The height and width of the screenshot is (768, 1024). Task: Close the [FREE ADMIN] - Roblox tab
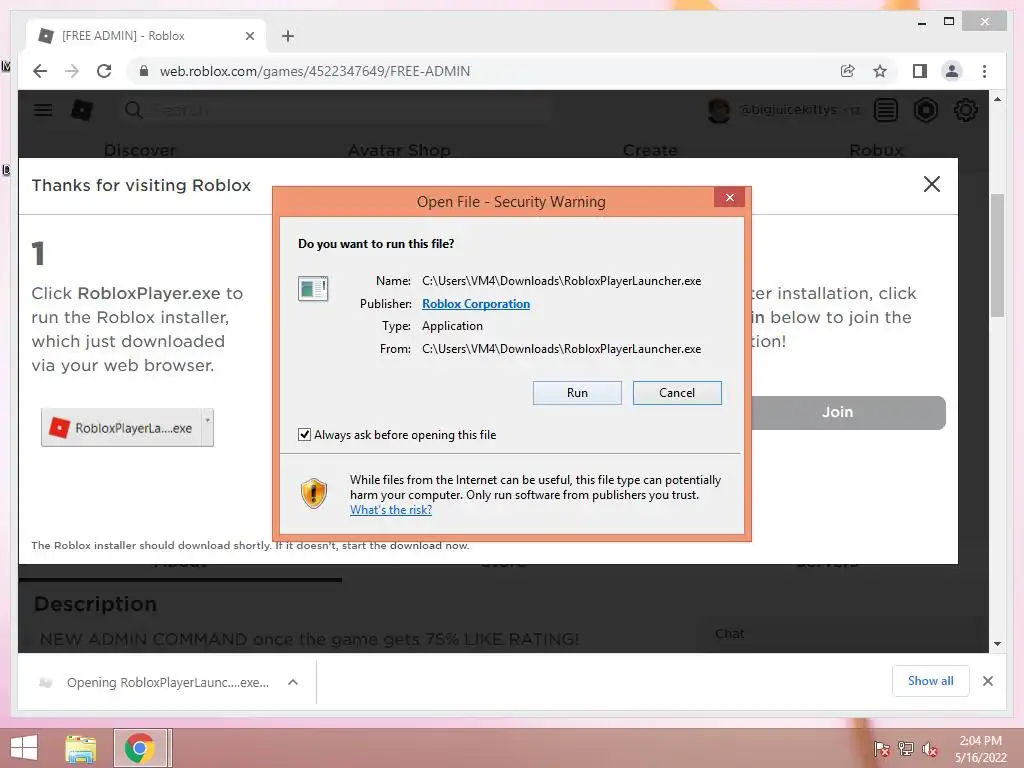click(x=249, y=36)
